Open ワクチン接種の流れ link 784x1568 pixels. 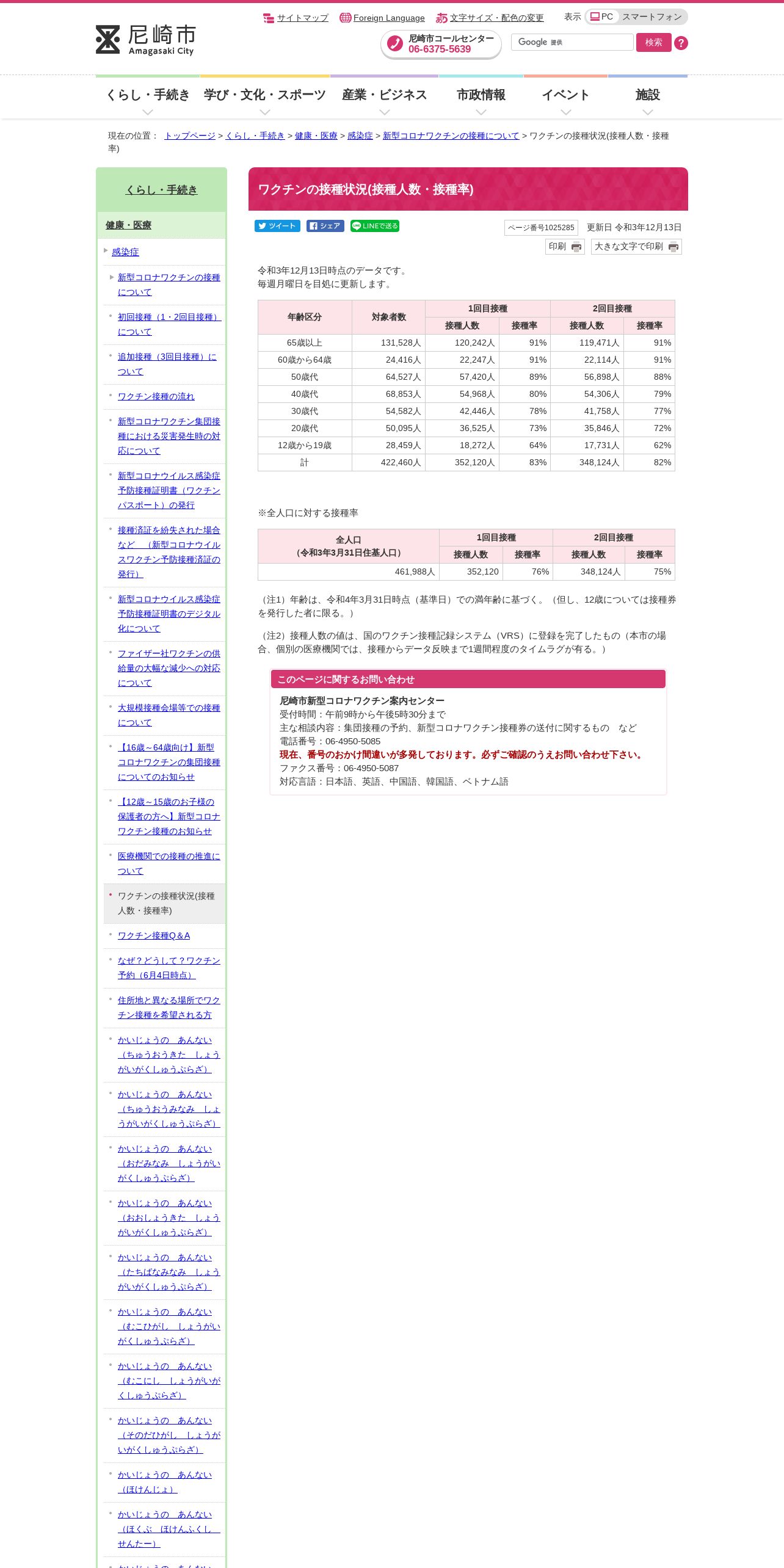156,396
